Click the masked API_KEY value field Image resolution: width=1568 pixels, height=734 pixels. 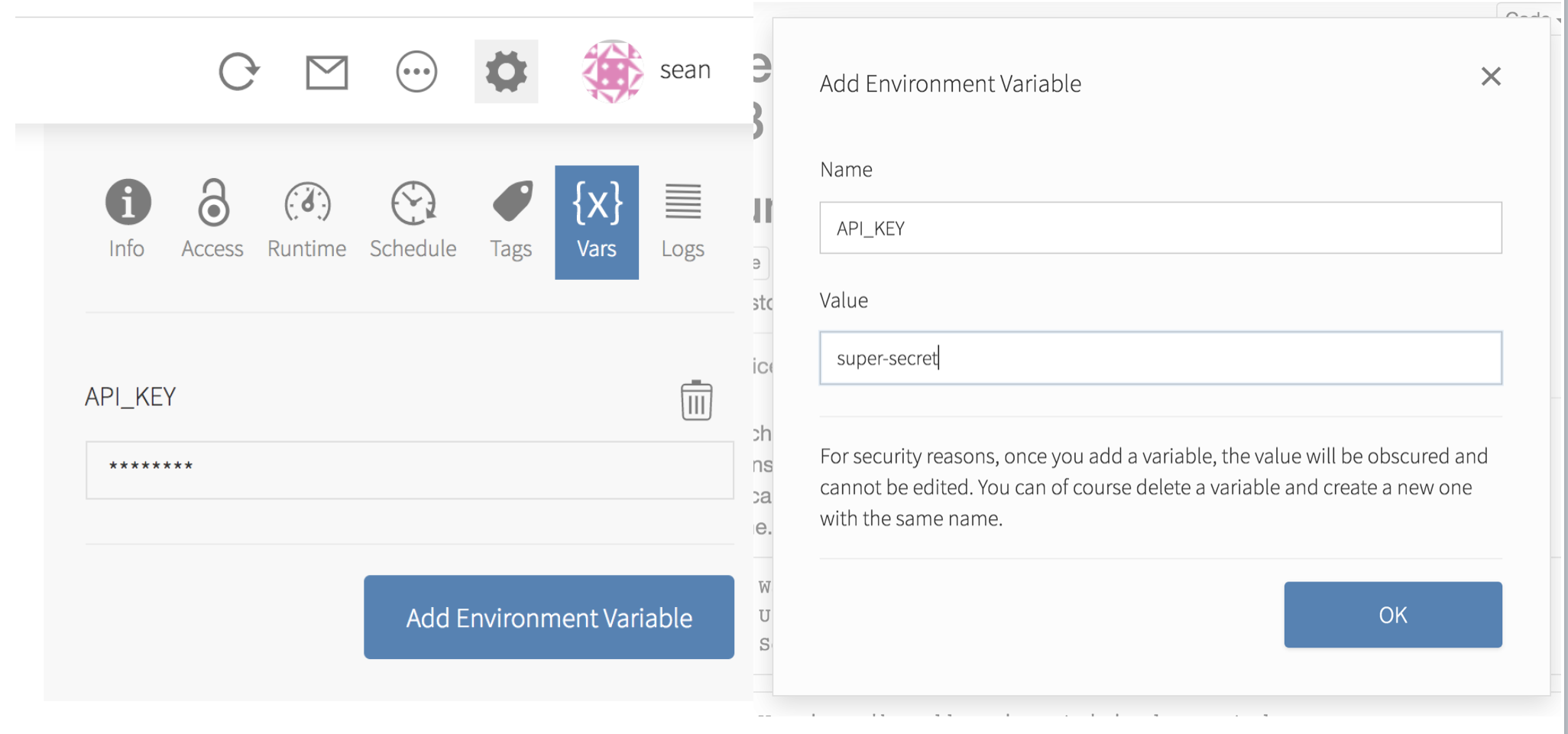(410, 470)
